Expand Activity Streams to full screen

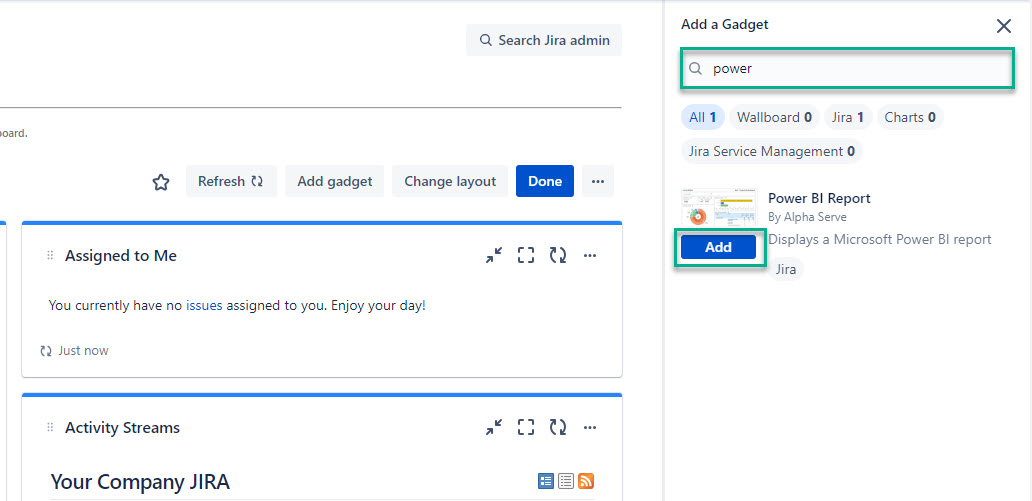pyautogui.click(x=526, y=428)
